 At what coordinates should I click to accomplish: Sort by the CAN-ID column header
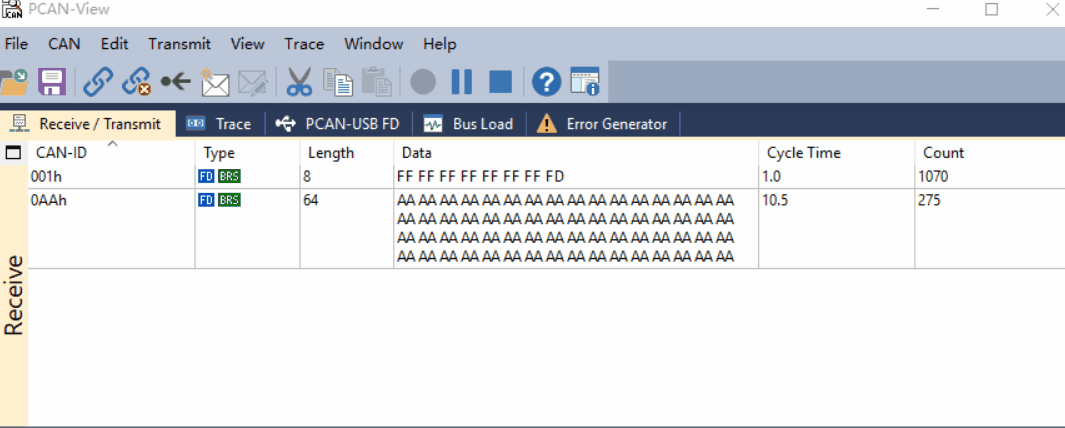(62, 153)
